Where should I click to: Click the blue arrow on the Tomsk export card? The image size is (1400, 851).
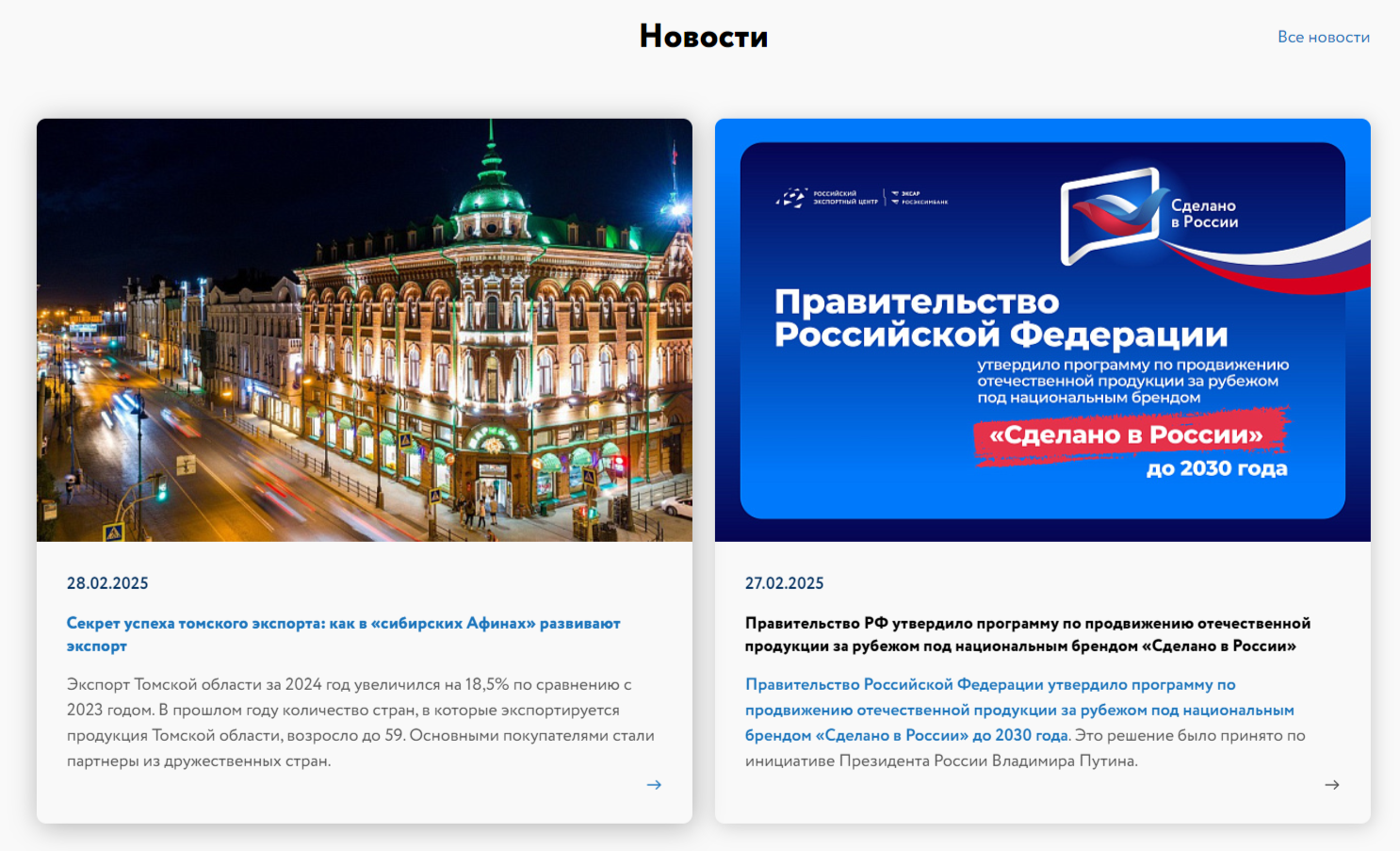pos(654,784)
